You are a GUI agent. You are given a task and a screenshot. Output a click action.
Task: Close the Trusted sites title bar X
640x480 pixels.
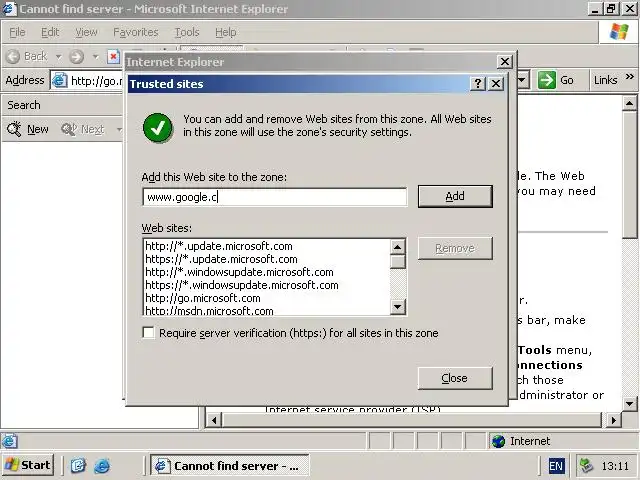496,84
